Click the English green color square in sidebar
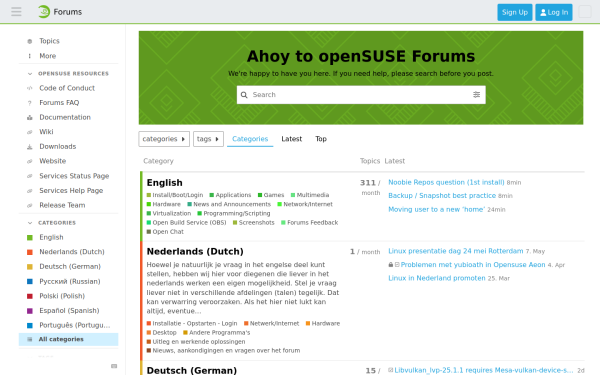The height and width of the screenshot is (375, 600). pyautogui.click(x=30, y=238)
